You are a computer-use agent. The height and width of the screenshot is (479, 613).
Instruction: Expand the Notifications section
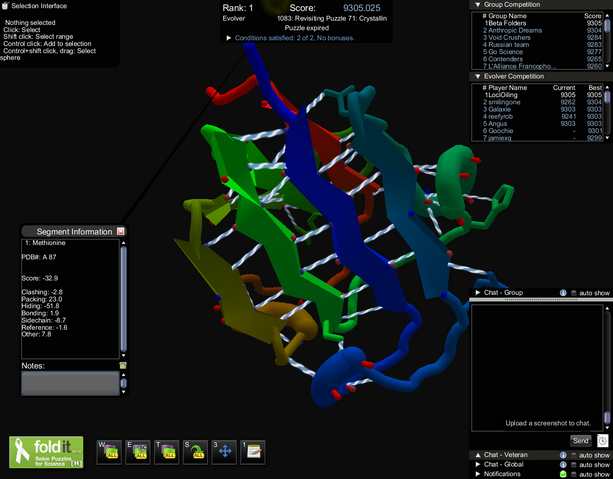tap(477, 474)
